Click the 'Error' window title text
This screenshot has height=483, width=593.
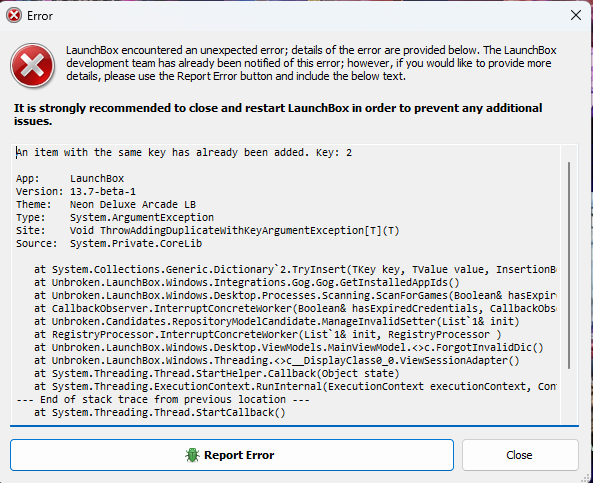point(40,16)
